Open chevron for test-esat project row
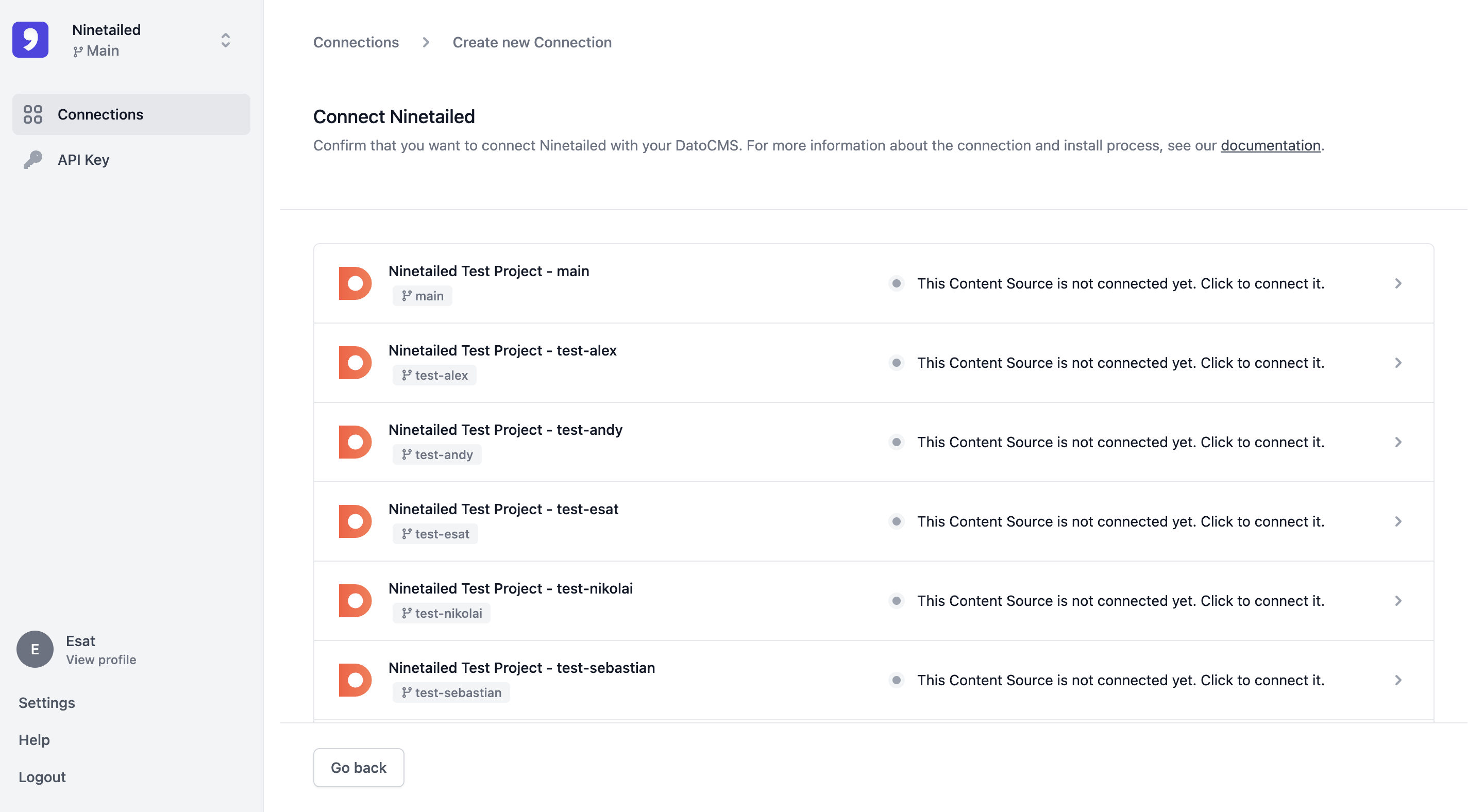Viewport: 1484px width, 812px height. (x=1398, y=521)
